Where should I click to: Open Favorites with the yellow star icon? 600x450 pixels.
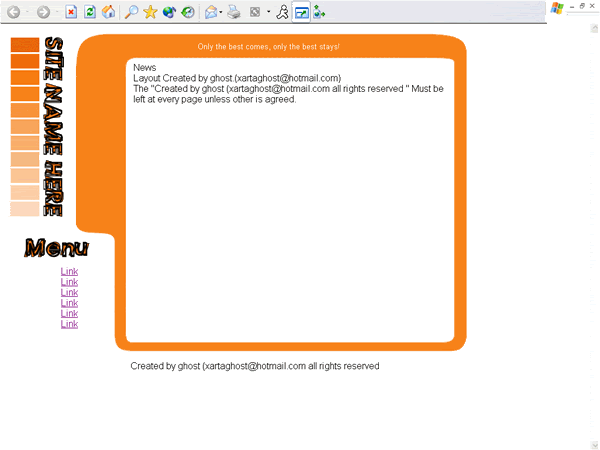[x=150, y=12]
